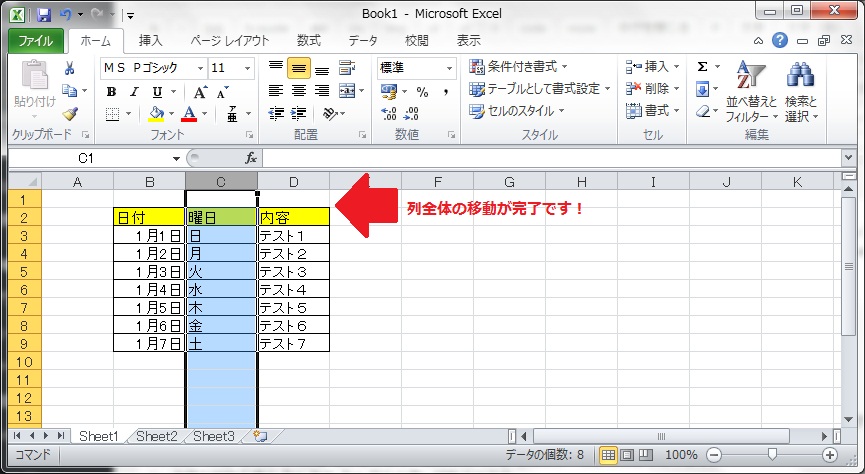865x474 pixels.
Task: Click the Decrease Indent icon
Action: click(276, 114)
